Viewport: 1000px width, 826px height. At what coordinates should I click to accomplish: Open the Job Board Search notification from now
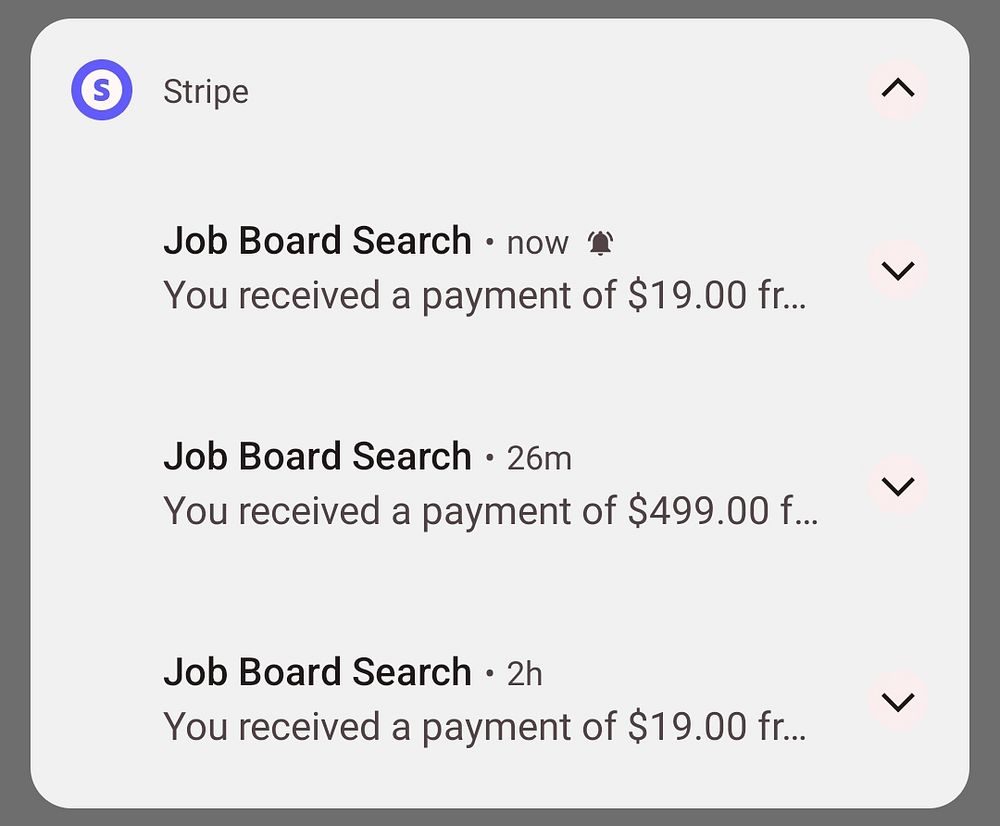317,241
